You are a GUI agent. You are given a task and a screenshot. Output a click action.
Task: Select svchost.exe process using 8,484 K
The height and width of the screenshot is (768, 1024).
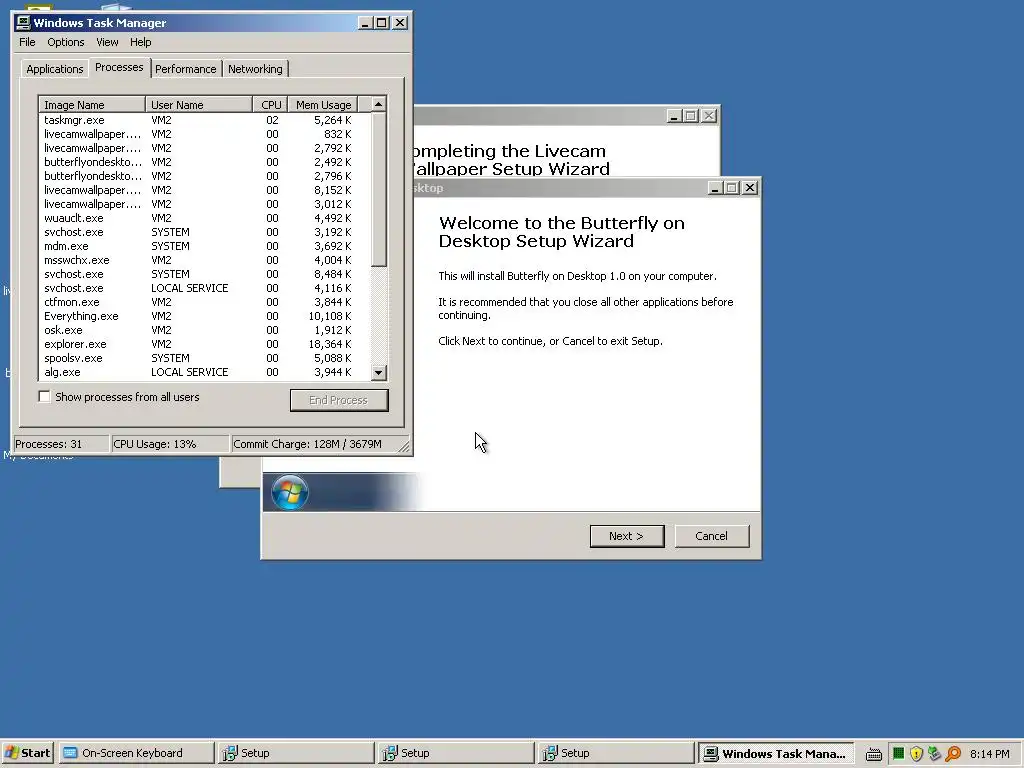(x=204, y=274)
